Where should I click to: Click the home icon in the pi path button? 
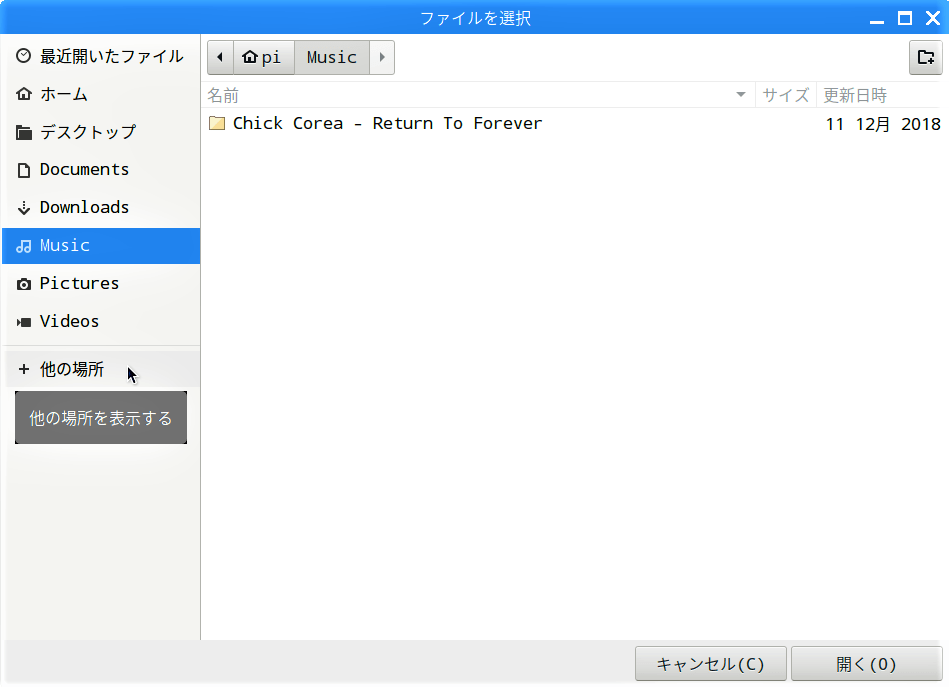pos(250,57)
